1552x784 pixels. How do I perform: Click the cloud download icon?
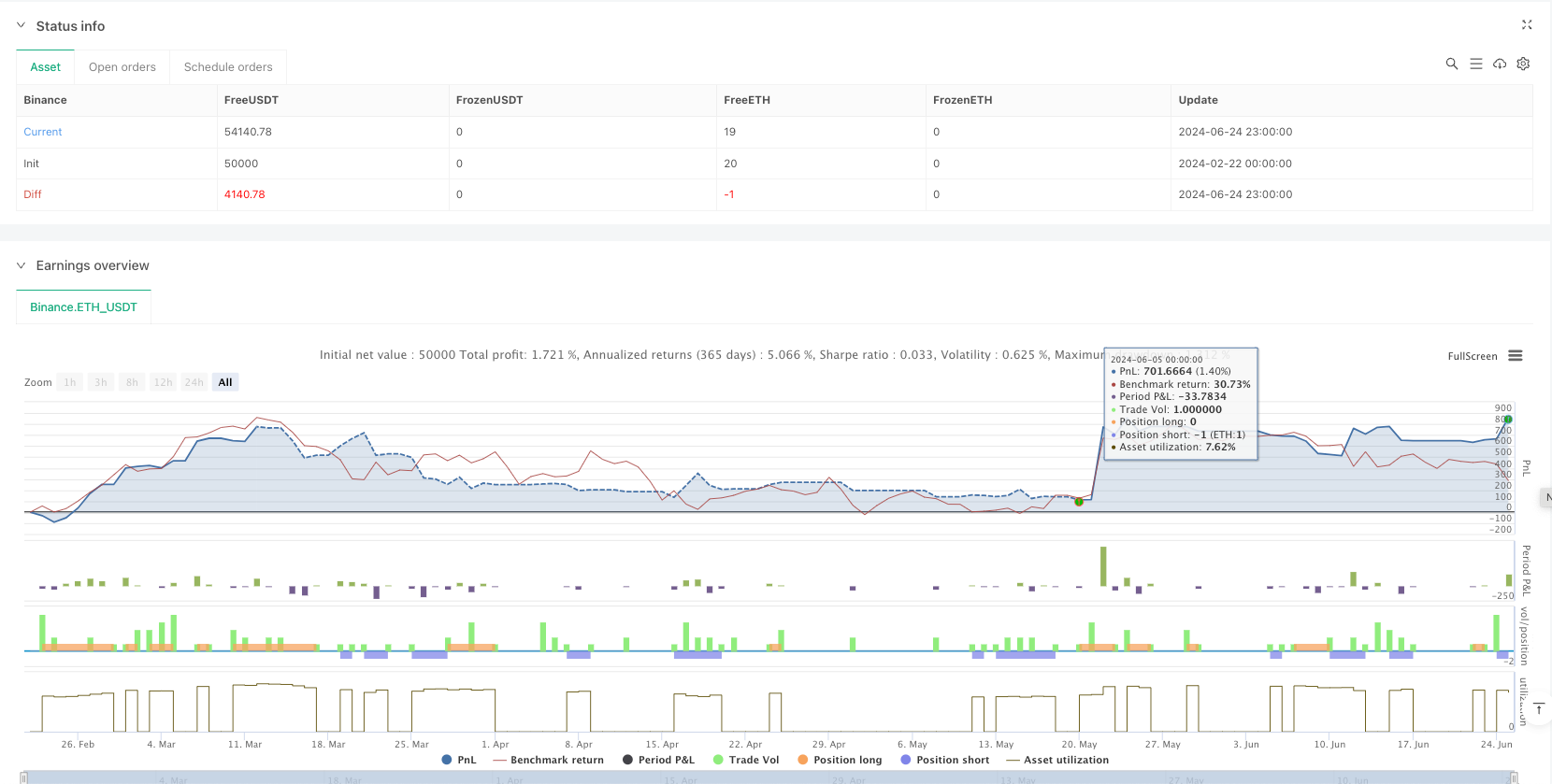tap(1500, 64)
